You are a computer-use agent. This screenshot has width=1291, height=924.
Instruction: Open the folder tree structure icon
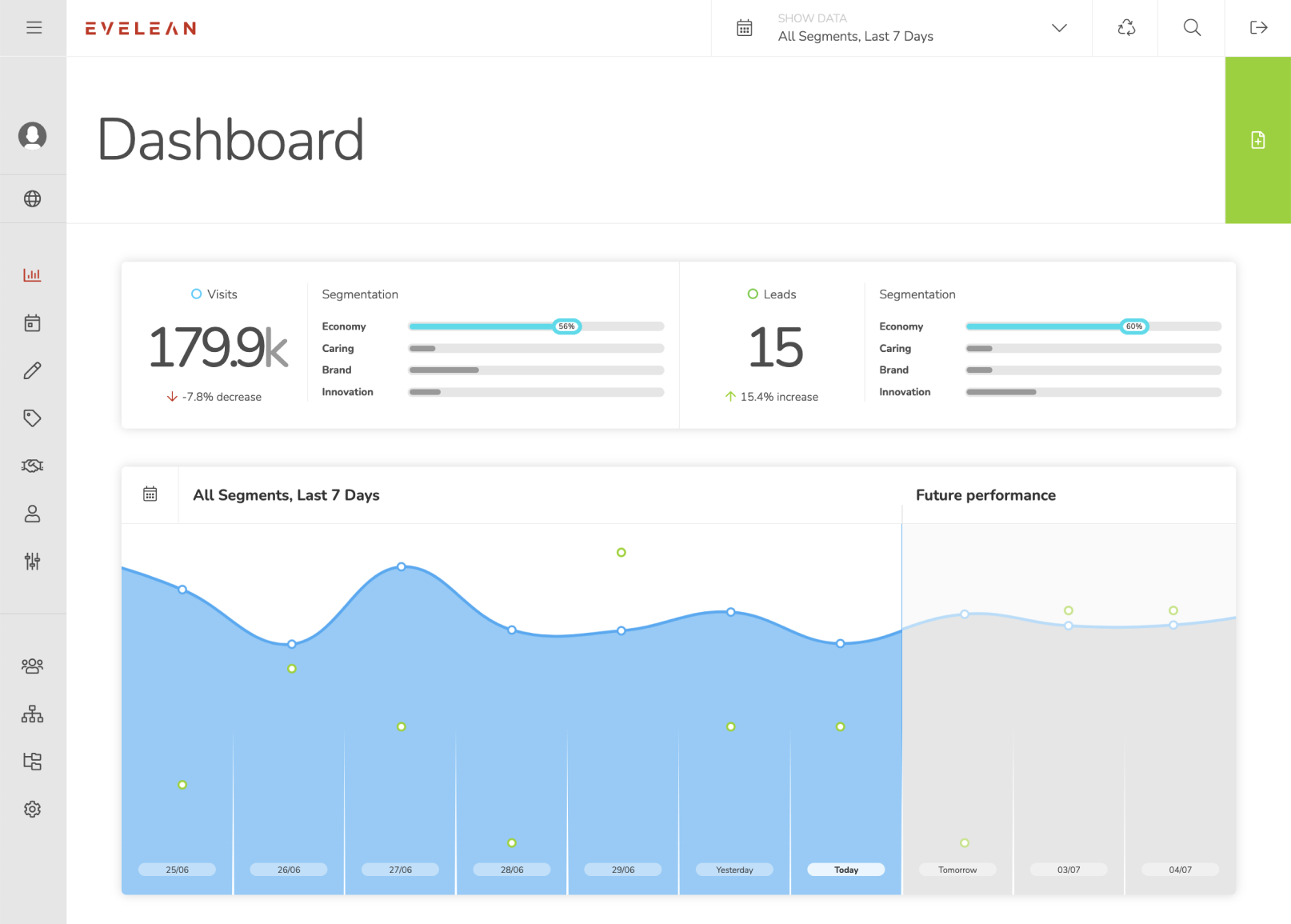pos(33,761)
